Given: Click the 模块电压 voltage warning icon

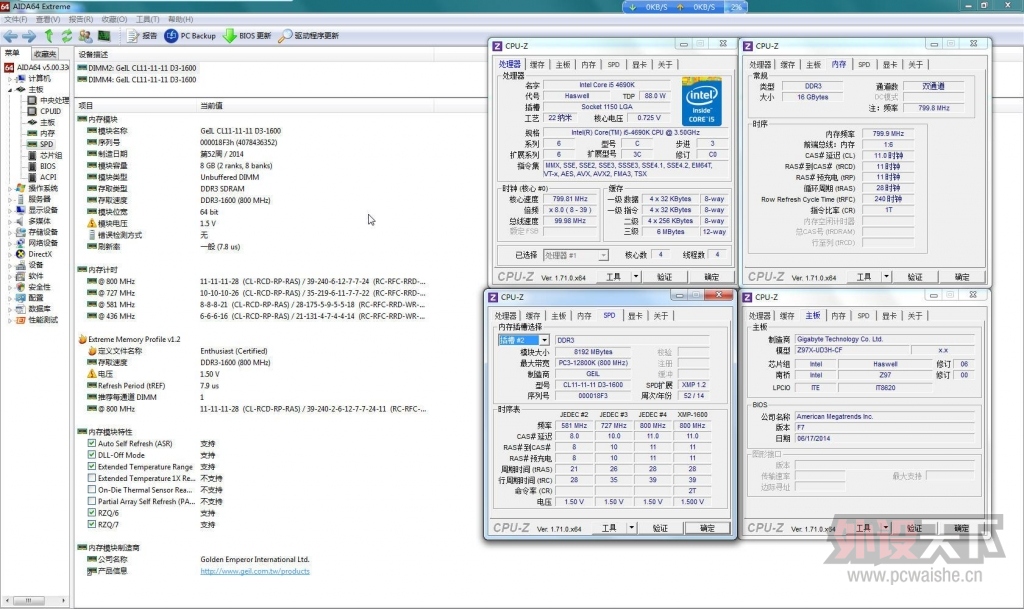Looking at the screenshot, I should tap(92, 223).
